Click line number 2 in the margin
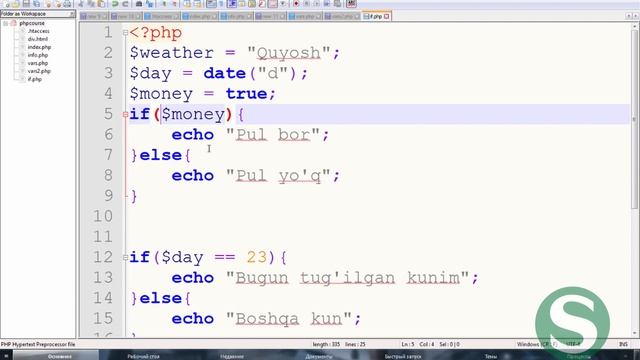640x360 pixels. pos(108,53)
